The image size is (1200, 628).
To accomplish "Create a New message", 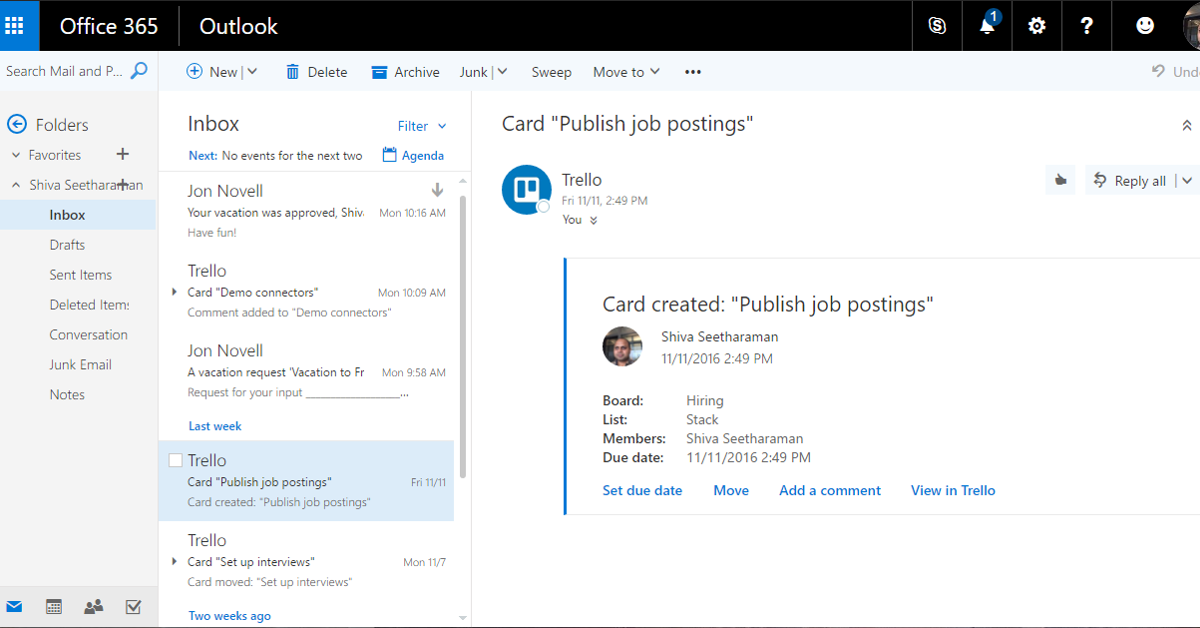I will (x=212, y=72).
